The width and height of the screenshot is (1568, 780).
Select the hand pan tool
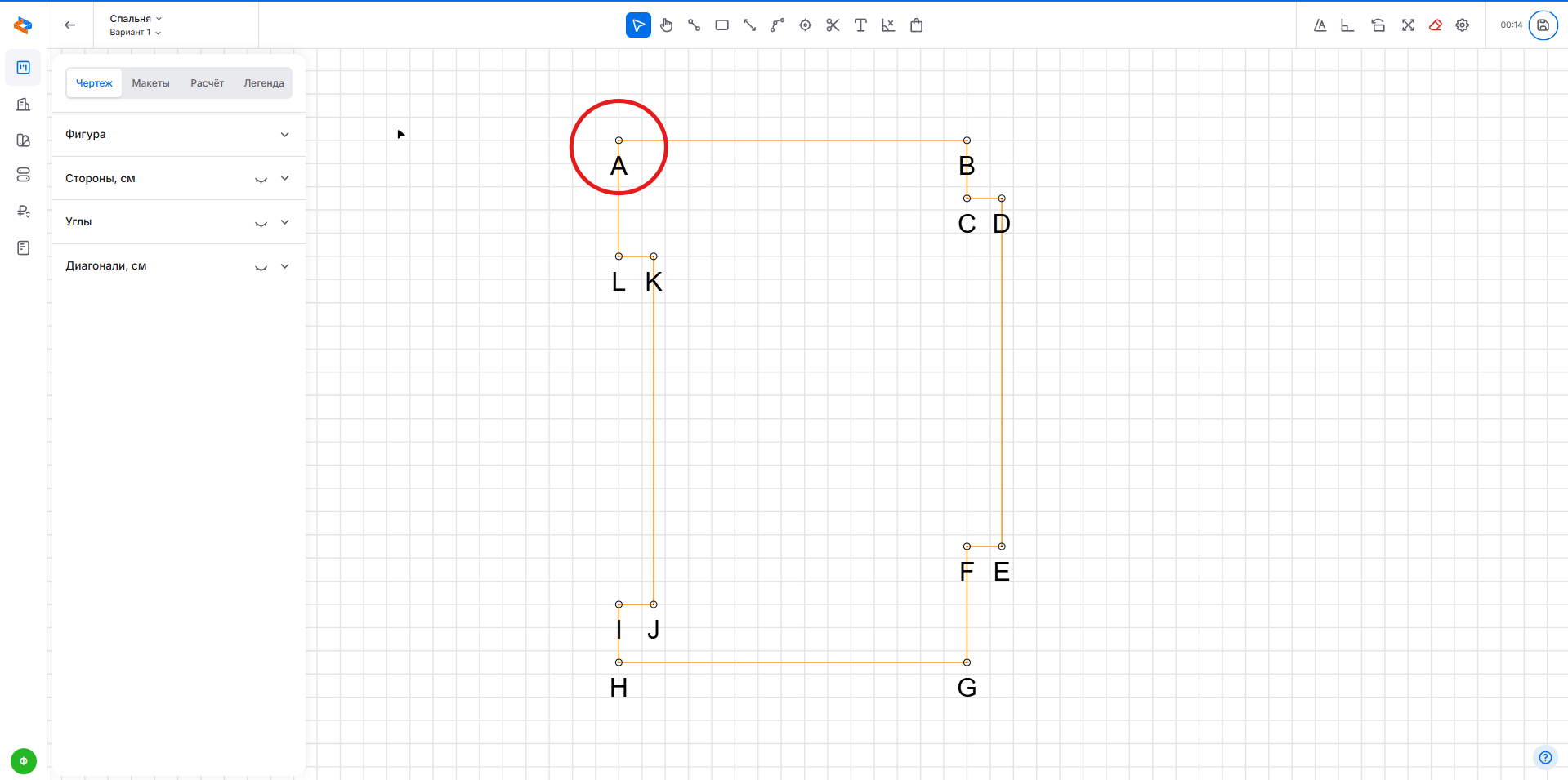666,25
